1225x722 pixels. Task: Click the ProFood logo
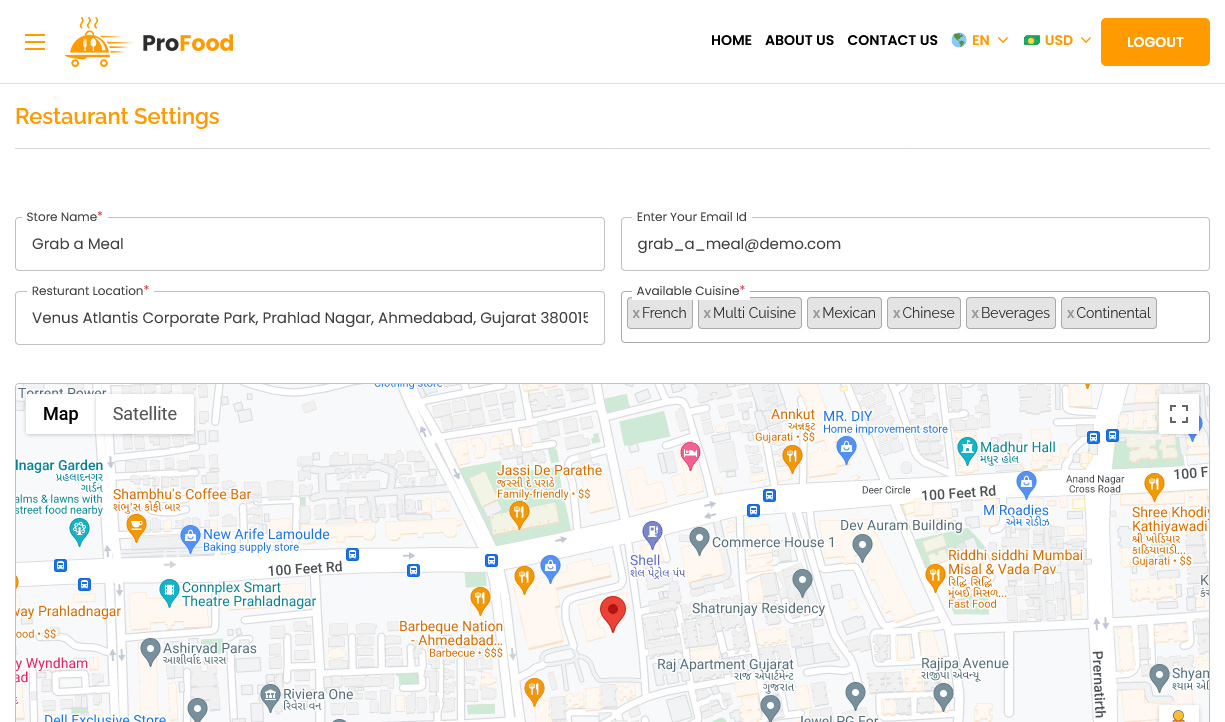(x=150, y=42)
